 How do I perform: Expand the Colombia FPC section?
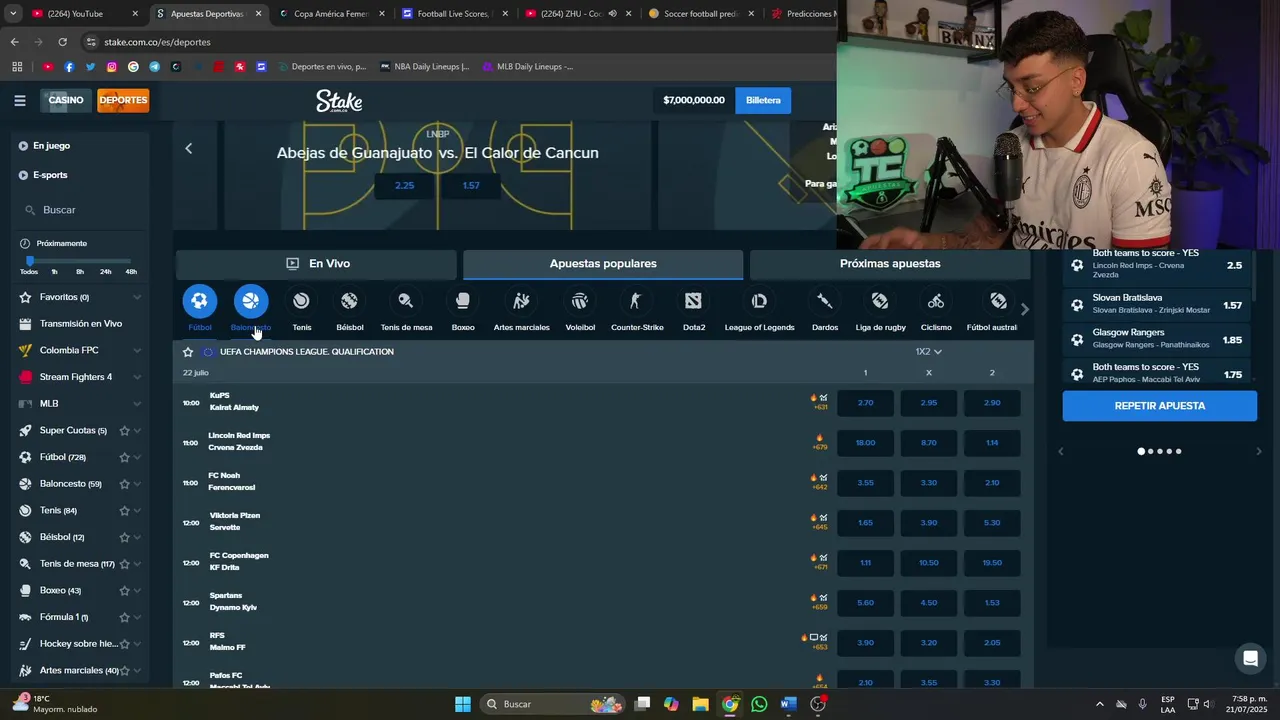point(137,351)
